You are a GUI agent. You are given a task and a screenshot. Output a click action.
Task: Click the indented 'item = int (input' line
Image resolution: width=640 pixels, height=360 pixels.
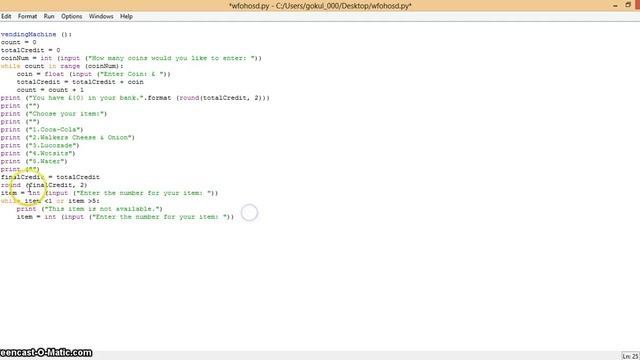point(125,217)
